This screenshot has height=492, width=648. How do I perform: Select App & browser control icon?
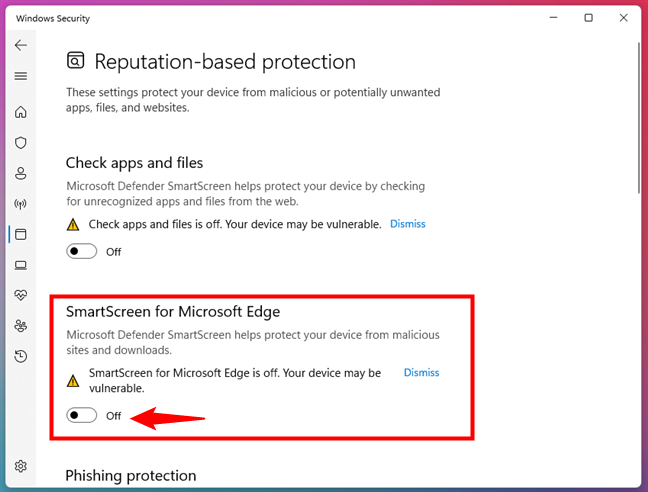click(x=20, y=234)
